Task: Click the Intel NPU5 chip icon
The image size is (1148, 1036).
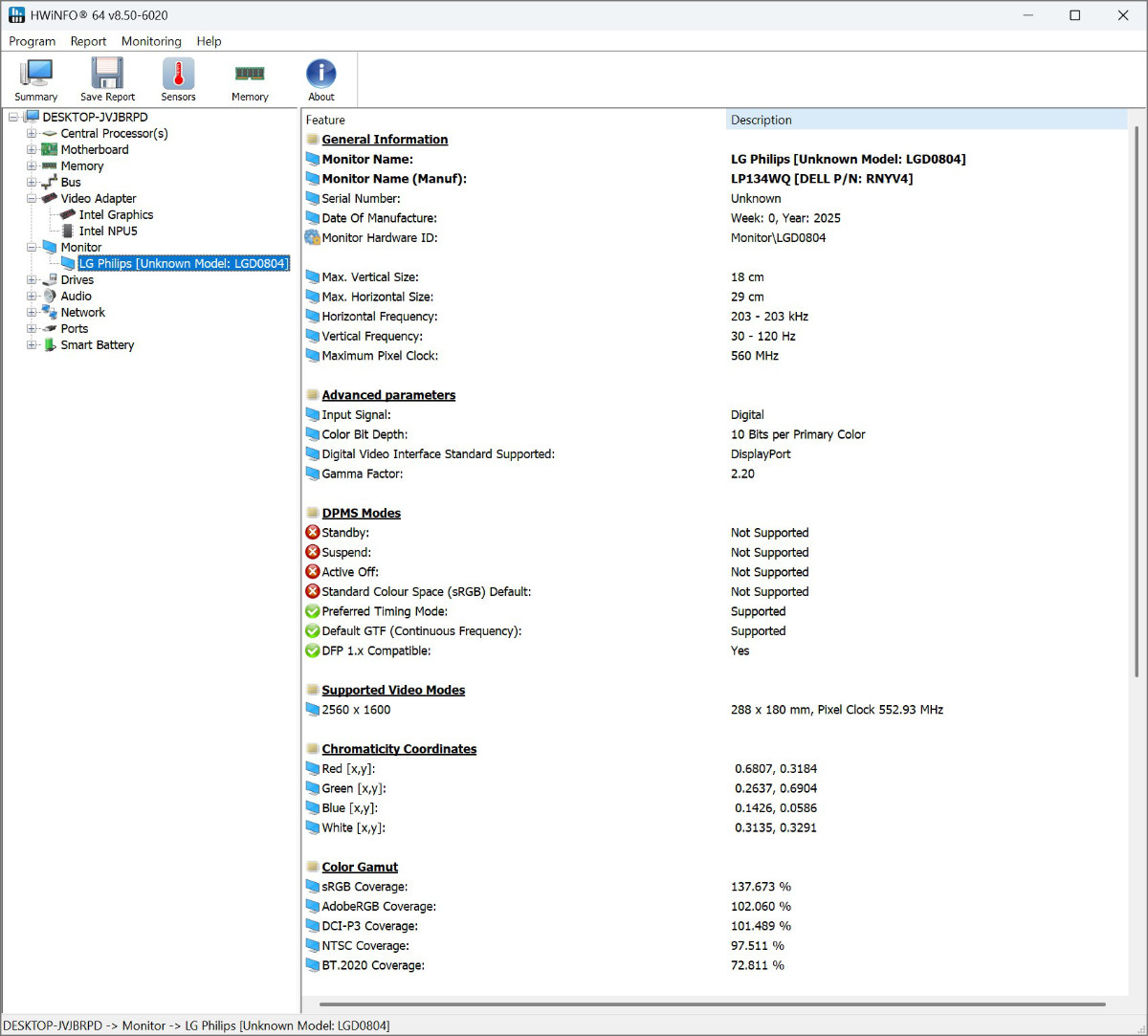Action: [x=68, y=231]
